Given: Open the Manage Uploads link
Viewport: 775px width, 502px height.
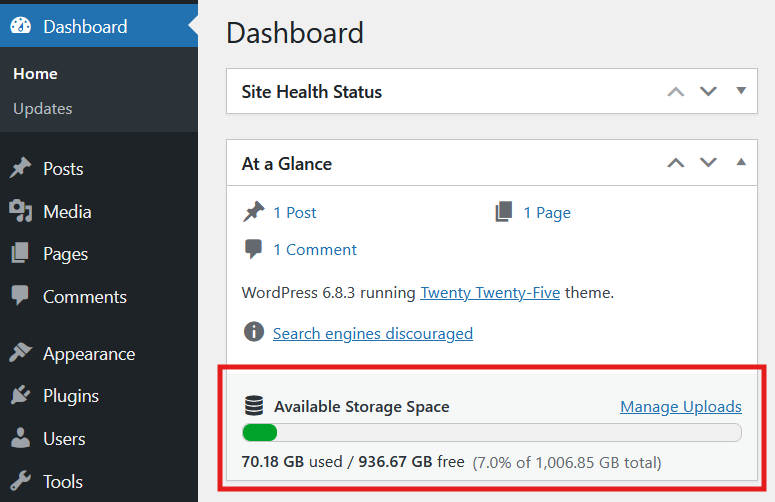Looking at the screenshot, I should click(681, 407).
